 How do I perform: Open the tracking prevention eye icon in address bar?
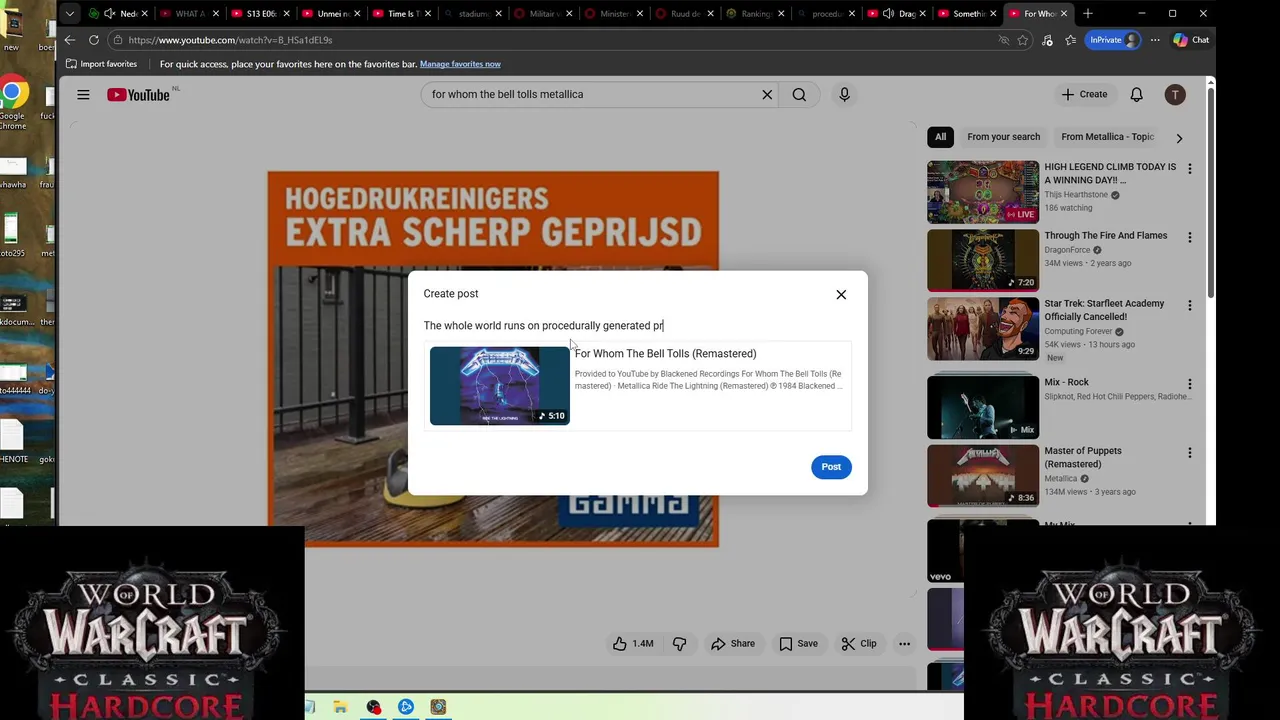[x=1003, y=40]
